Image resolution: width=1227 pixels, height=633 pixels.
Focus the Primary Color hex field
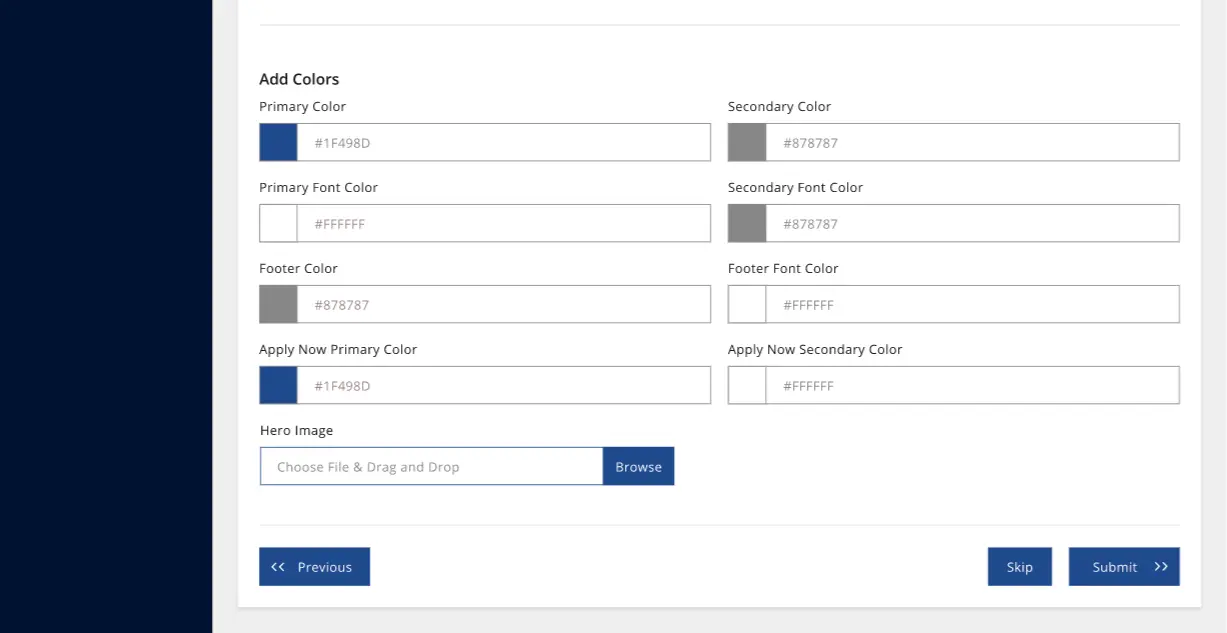click(504, 142)
